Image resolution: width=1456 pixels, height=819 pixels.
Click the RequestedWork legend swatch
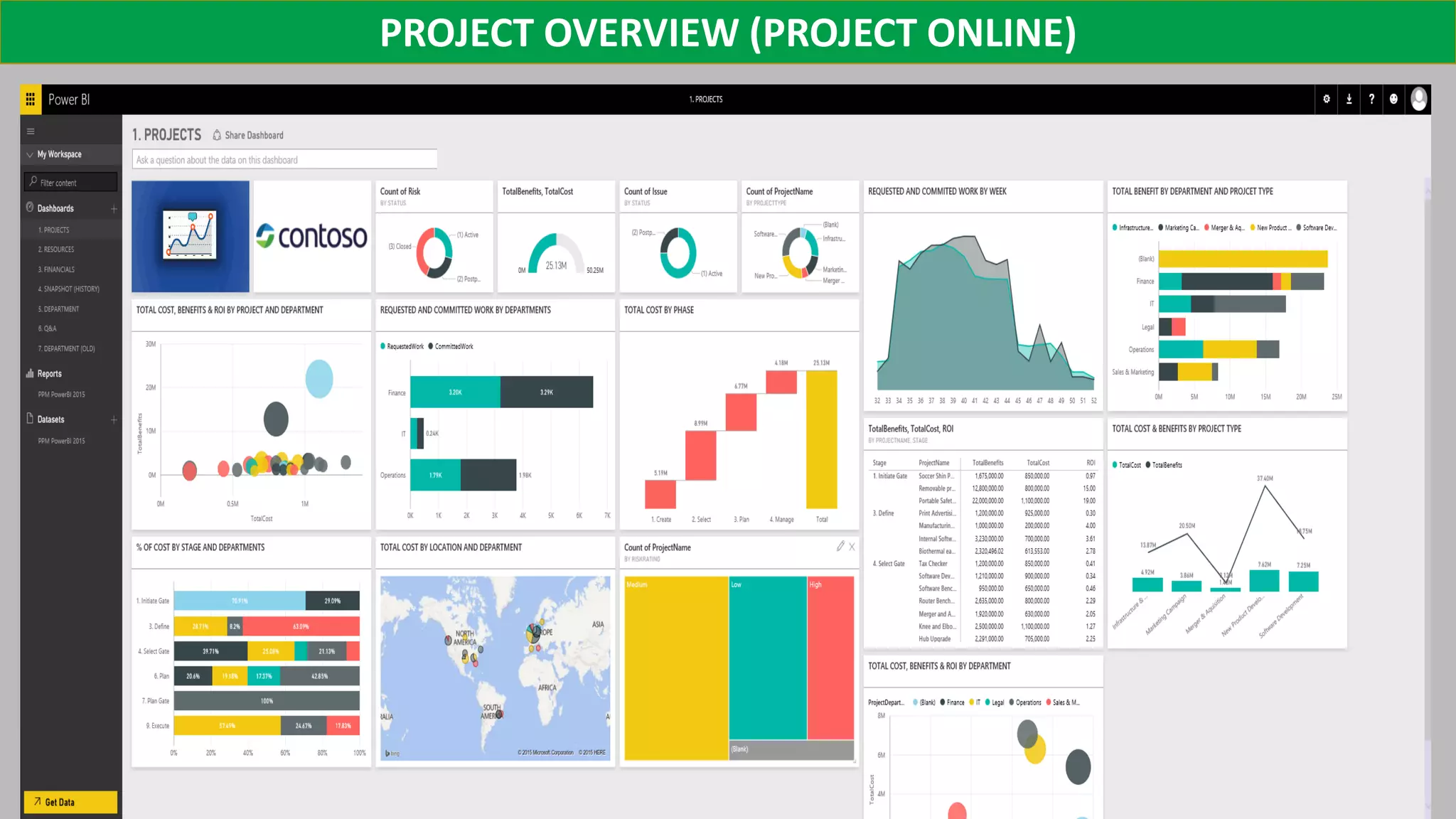point(382,346)
